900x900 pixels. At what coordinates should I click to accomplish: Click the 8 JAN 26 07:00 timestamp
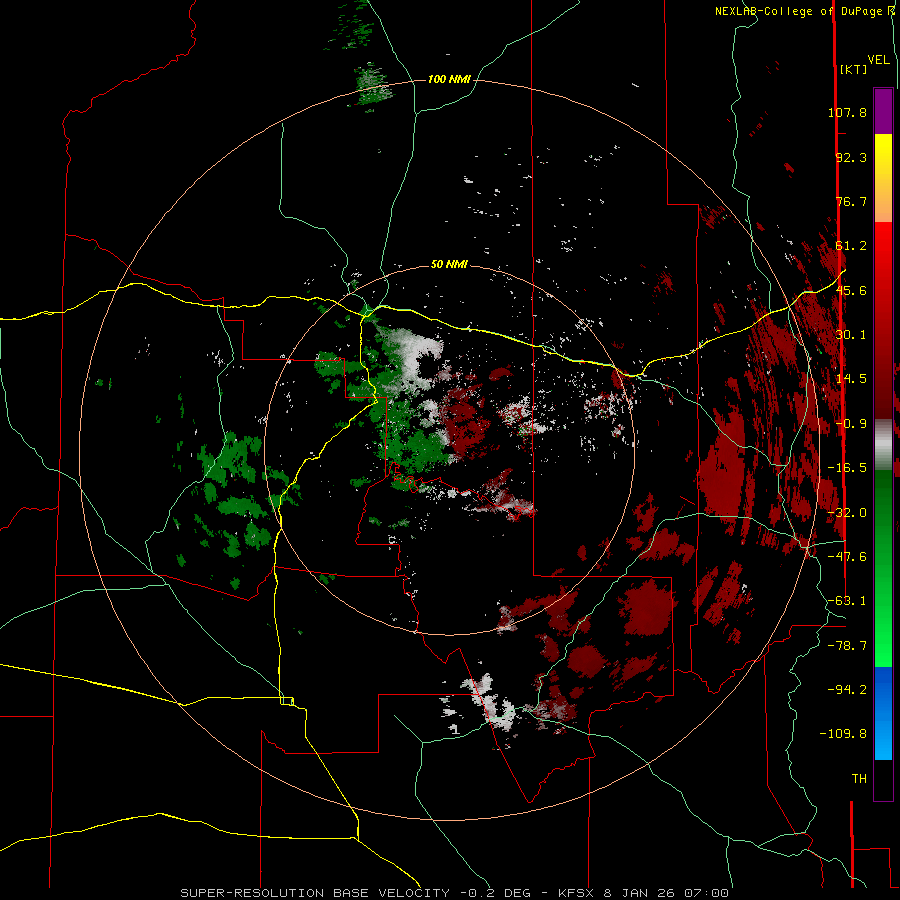click(666, 893)
